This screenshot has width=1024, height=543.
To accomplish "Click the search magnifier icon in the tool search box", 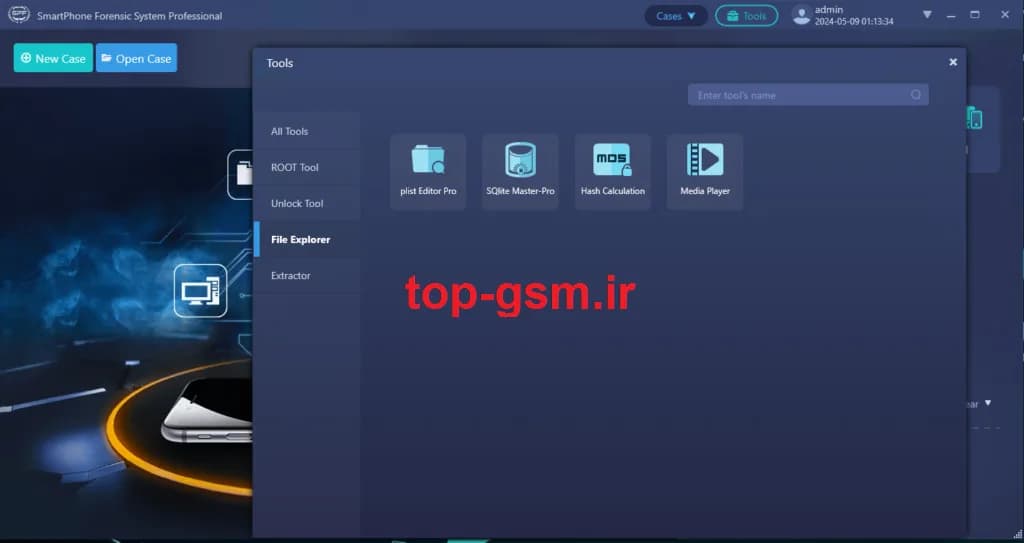I will 916,95.
